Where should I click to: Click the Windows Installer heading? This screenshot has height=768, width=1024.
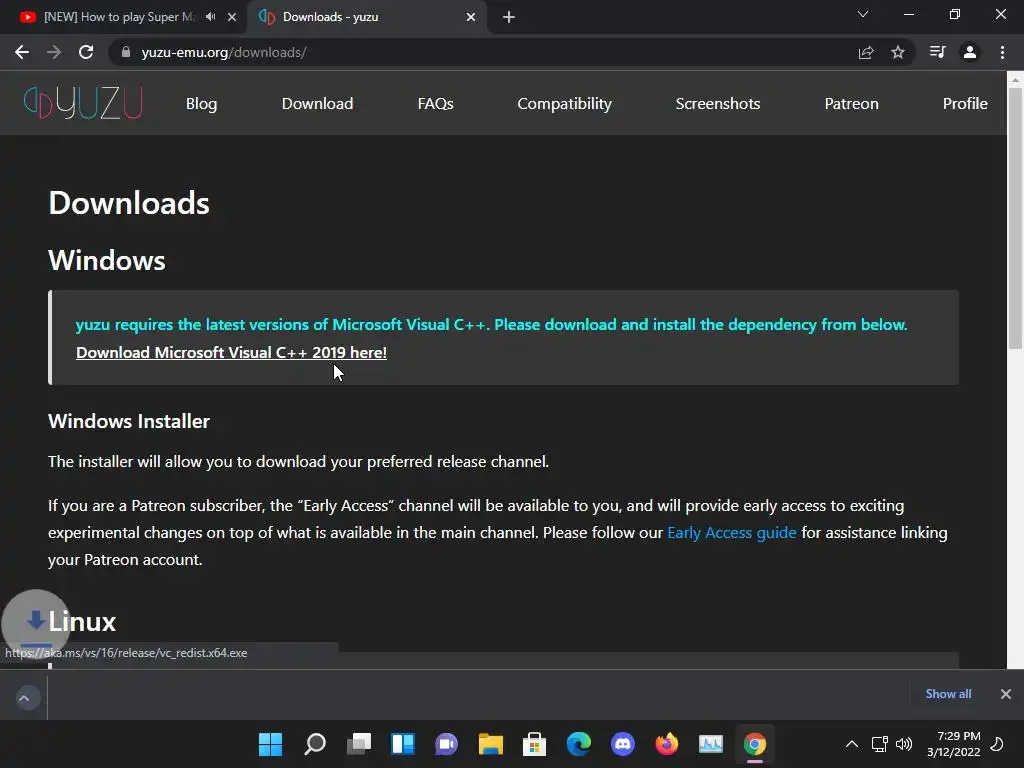tap(129, 421)
